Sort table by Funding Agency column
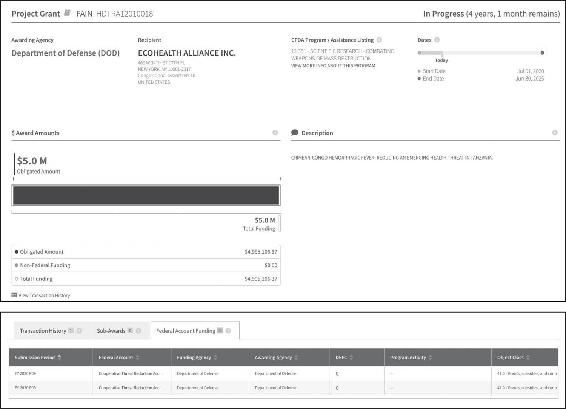 click(215, 357)
